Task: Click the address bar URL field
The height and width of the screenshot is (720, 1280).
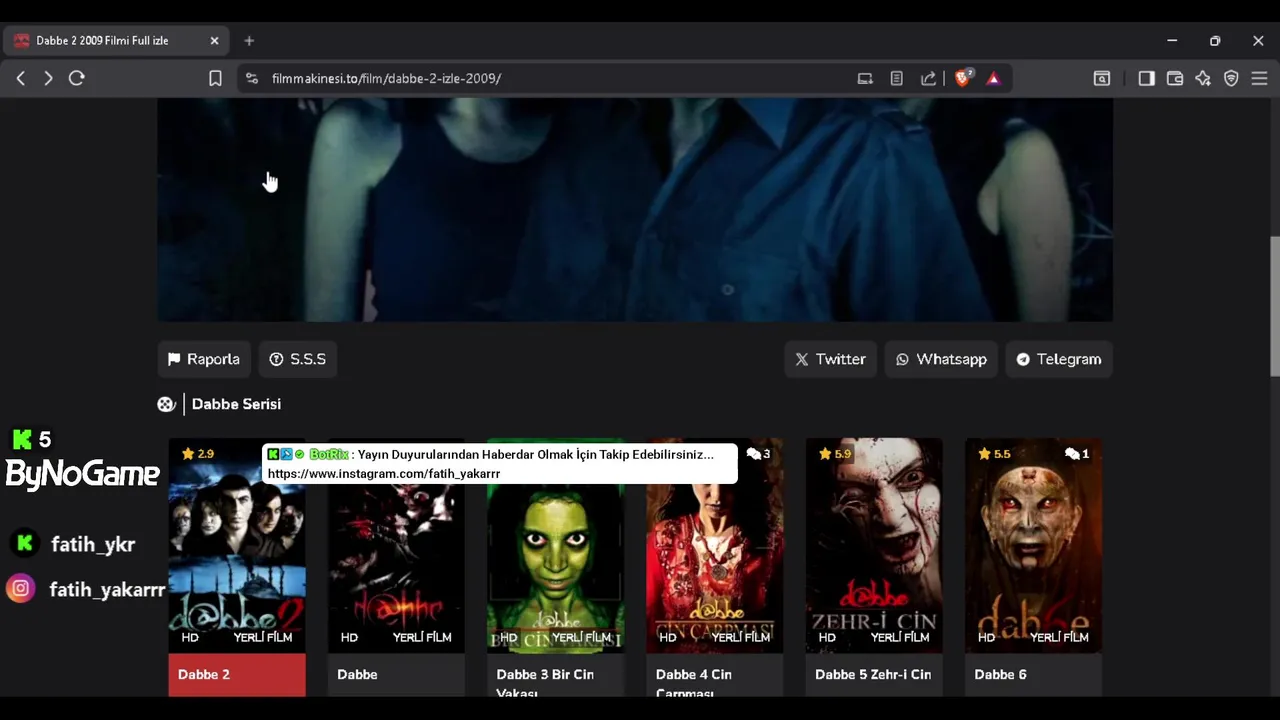Action: click(386, 78)
